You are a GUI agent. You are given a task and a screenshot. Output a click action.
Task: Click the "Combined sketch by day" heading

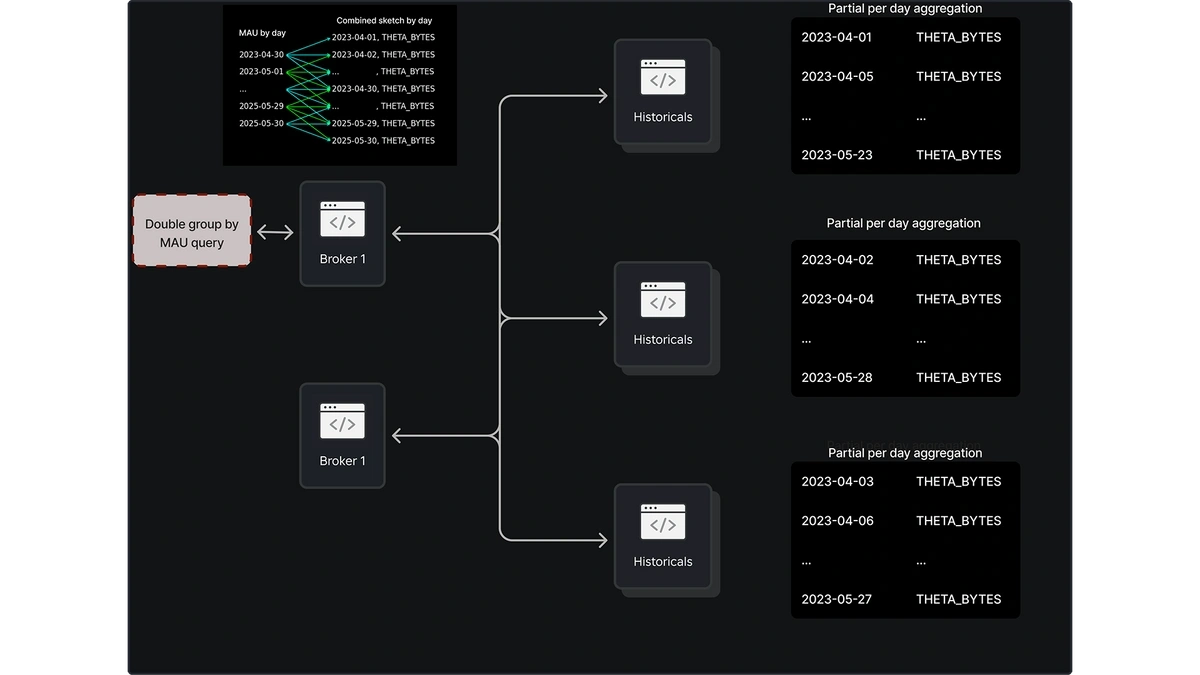click(x=384, y=21)
